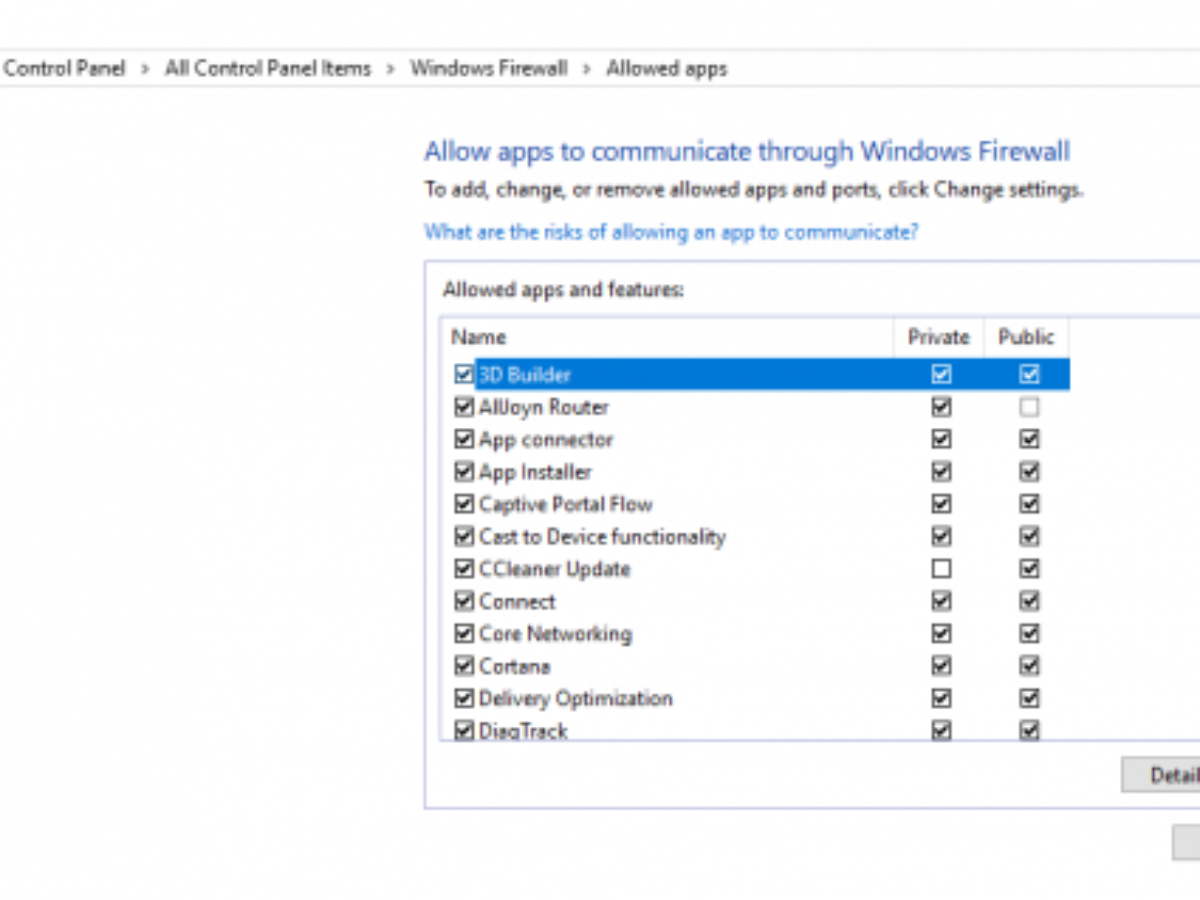Uncheck the AllJoyn Router app checkbox
This screenshot has width=1200, height=900.
pyautogui.click(x=464, y=407)
